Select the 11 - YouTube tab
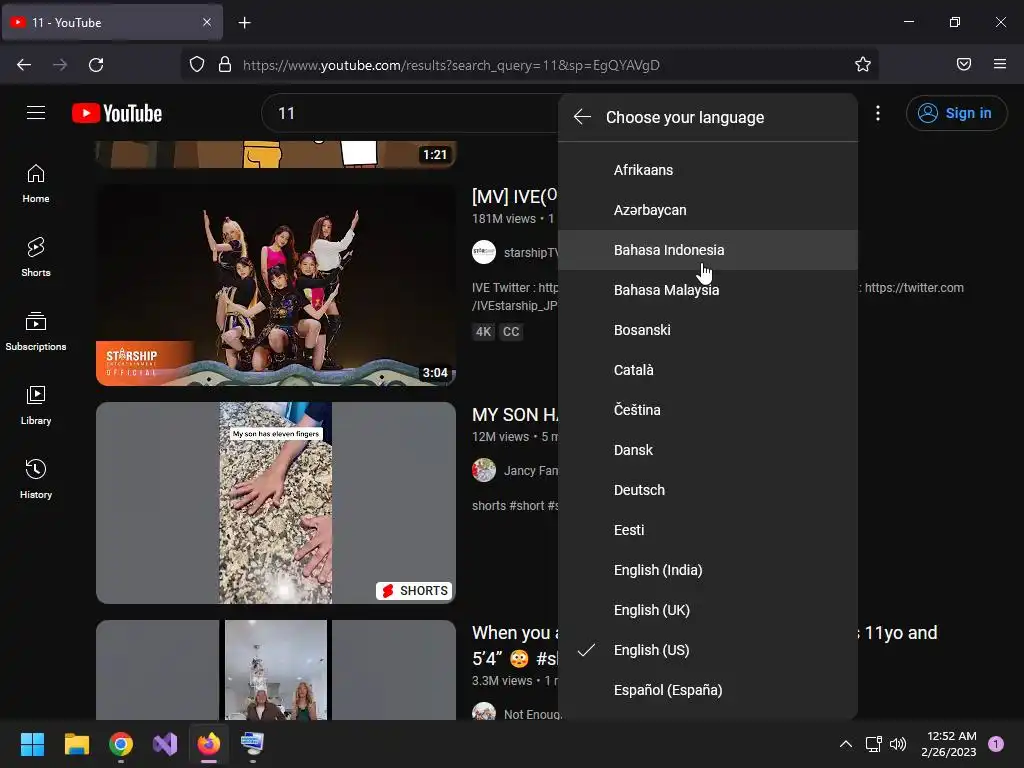The width and height of the screenshot is (1024, 768). 113,22
